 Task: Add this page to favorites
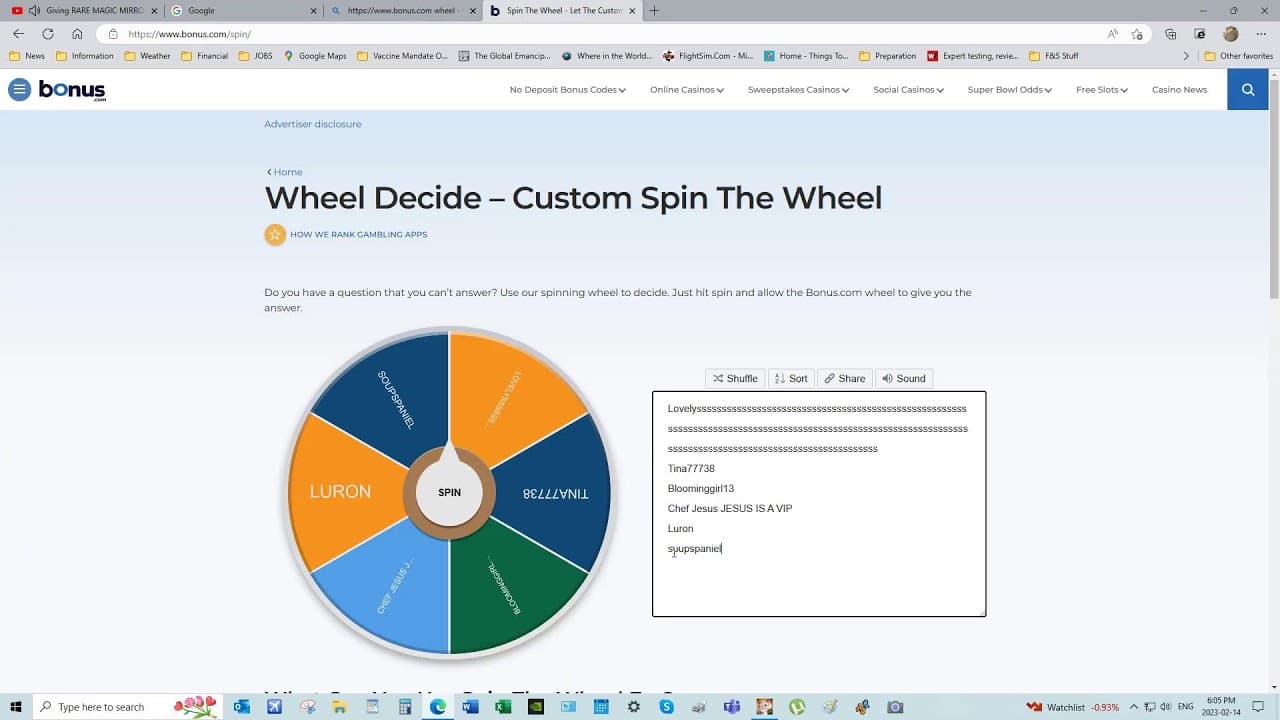(1137, 34)
